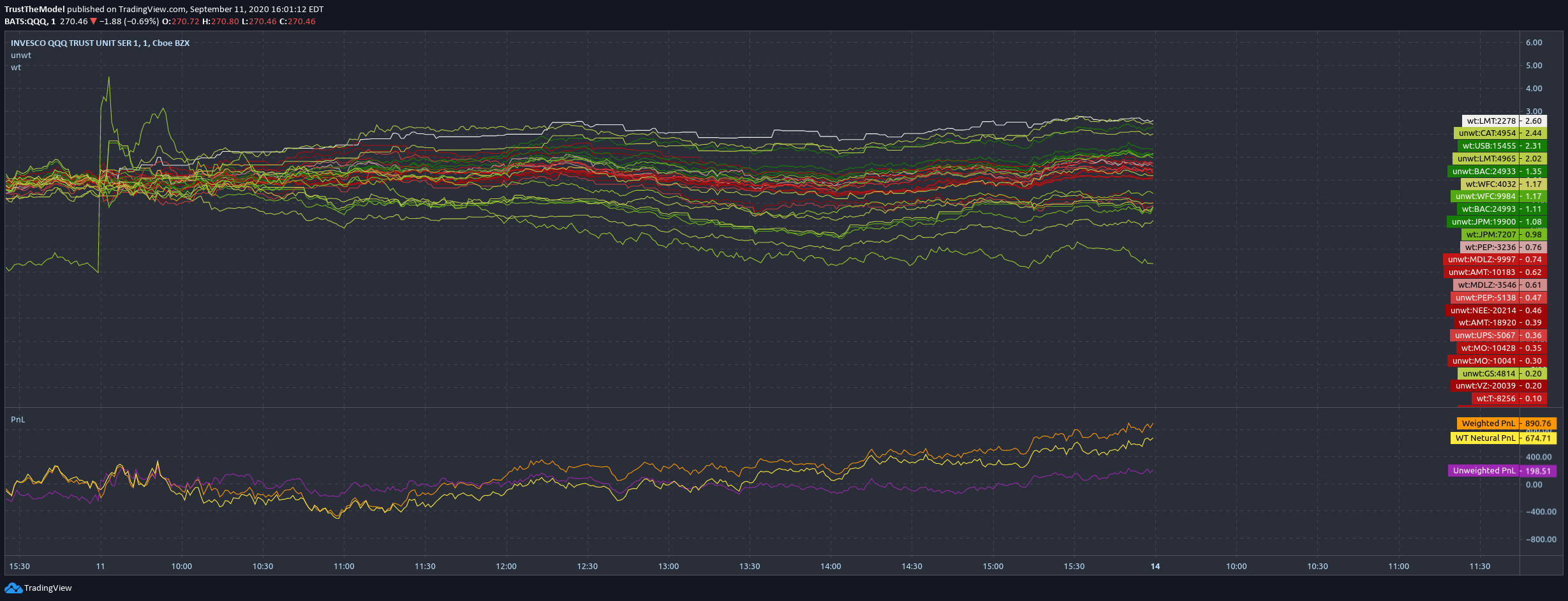Image resolution: width=1568 pixels, height=601 pixels.
Task: Click the -800.00 PnL axis value
Action: click(x=1541, y=540)
